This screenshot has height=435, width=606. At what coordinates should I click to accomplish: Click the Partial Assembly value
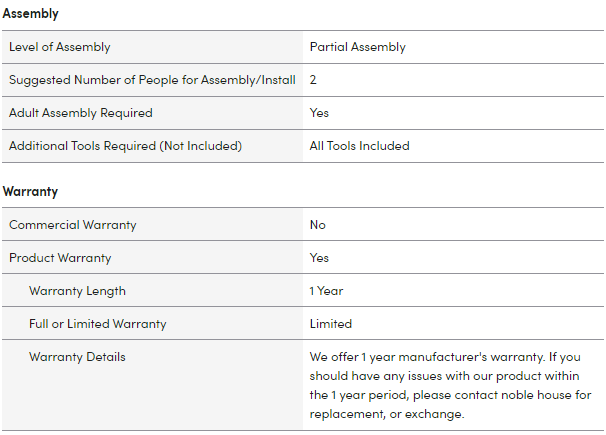[357, 47]
